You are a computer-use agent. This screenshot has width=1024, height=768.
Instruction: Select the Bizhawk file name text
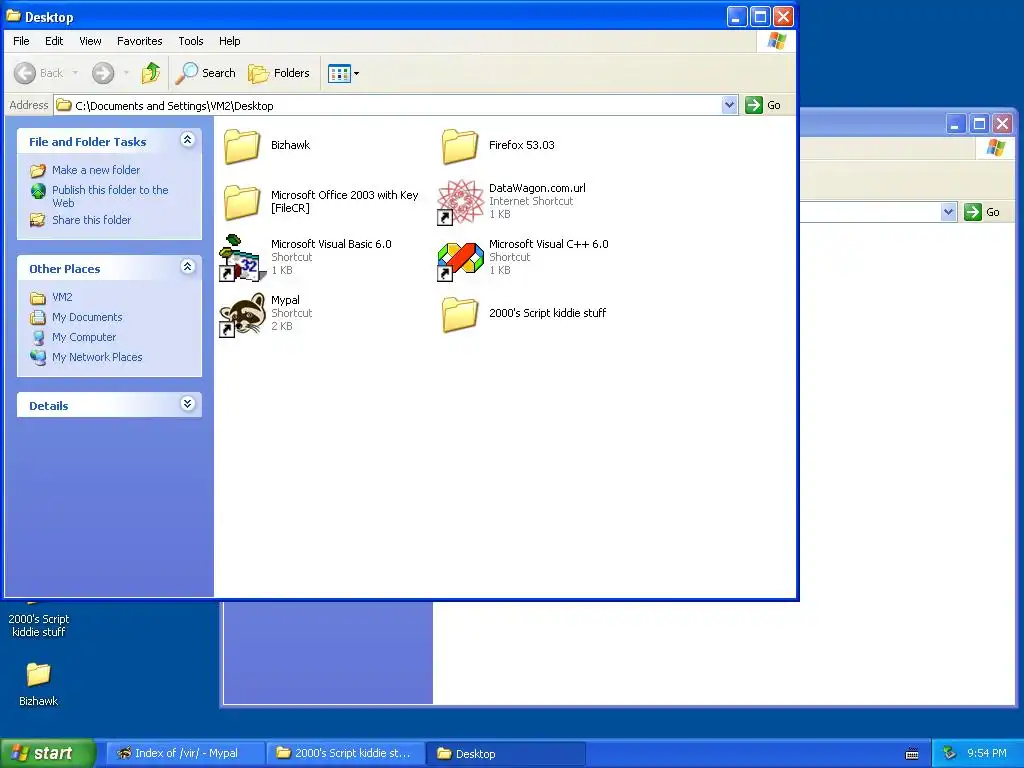coord(291,145)
